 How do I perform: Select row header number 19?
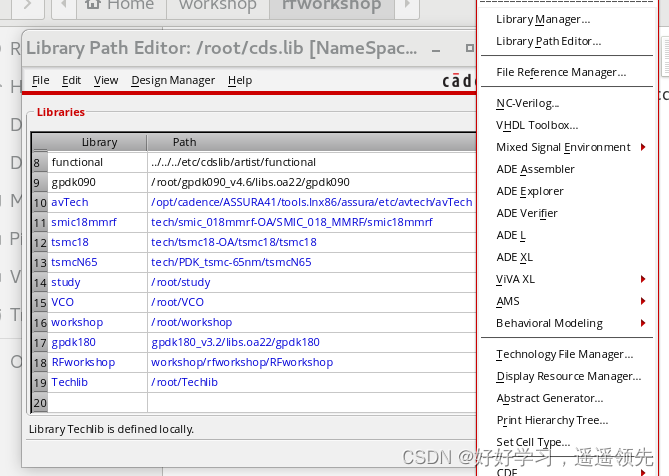point(40,383)
